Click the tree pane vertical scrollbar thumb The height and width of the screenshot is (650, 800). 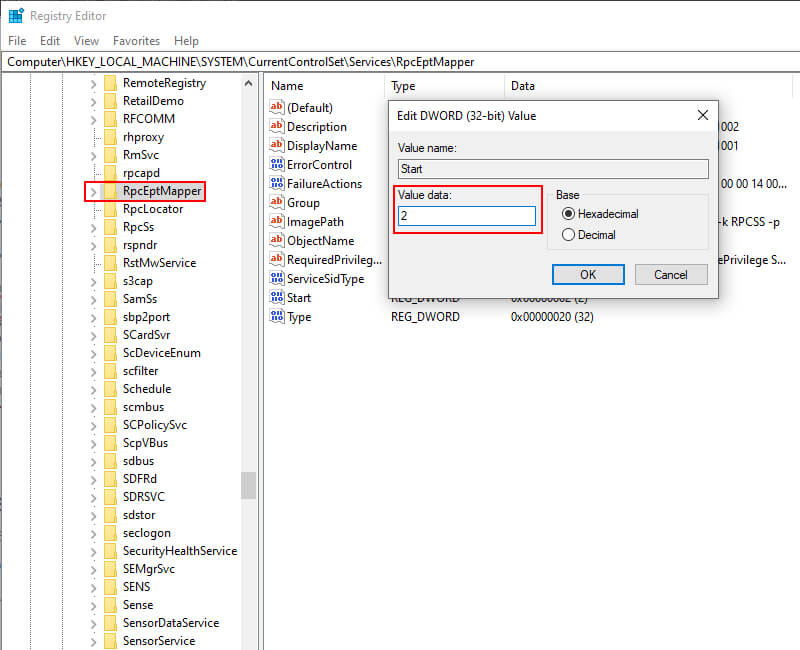click(x=248, y=485)
